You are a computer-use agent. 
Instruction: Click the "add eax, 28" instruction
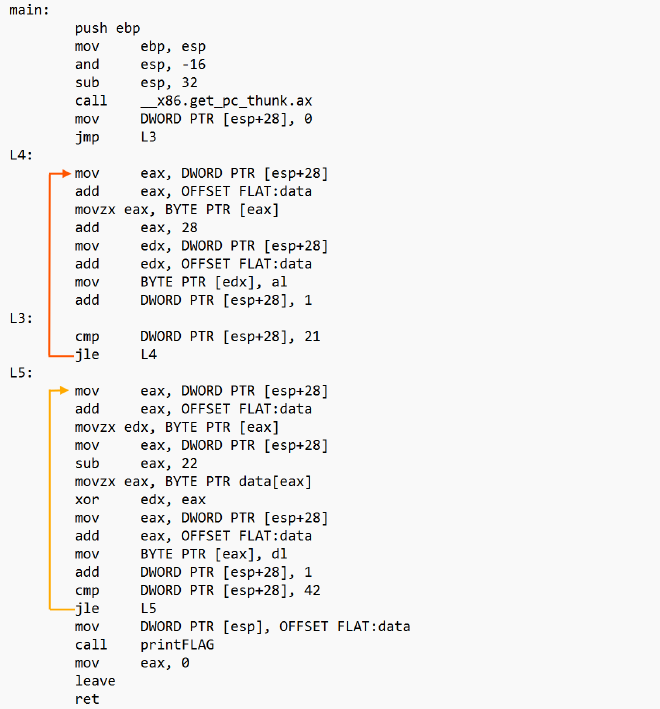(x=136, y=227)
